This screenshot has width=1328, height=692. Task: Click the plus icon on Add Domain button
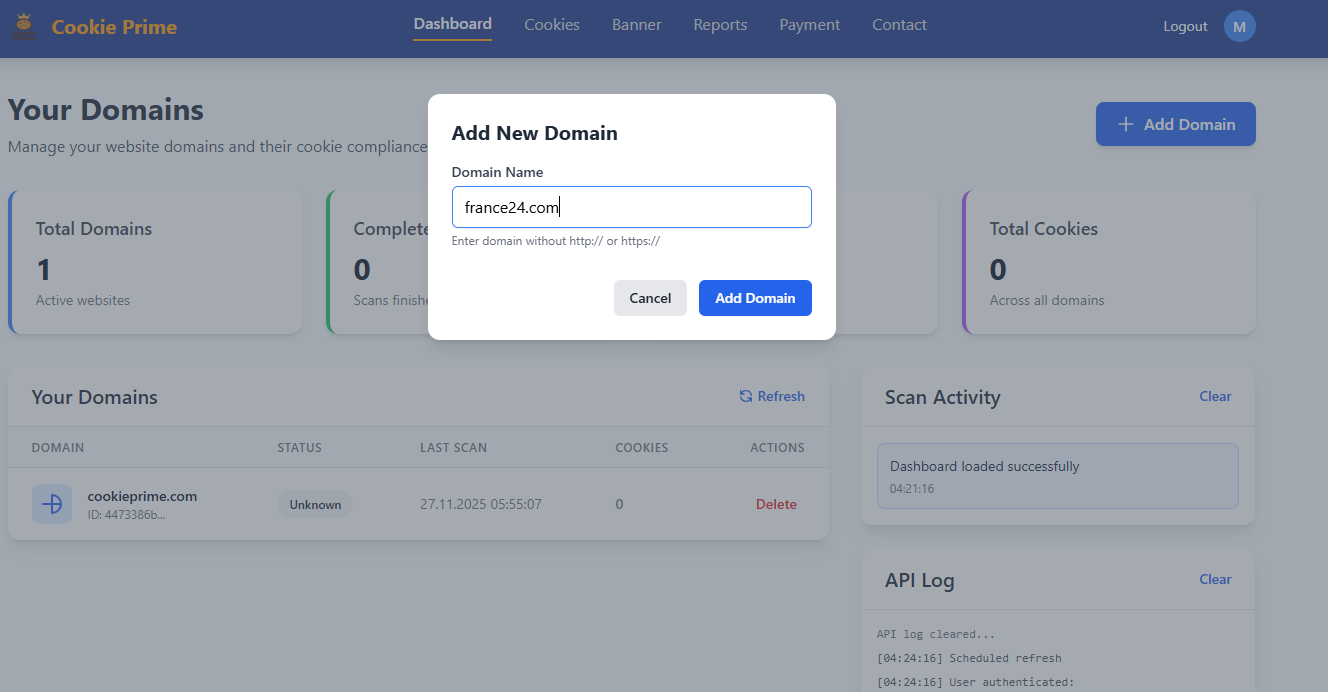pyautogui.click(x=1123, y=123)
